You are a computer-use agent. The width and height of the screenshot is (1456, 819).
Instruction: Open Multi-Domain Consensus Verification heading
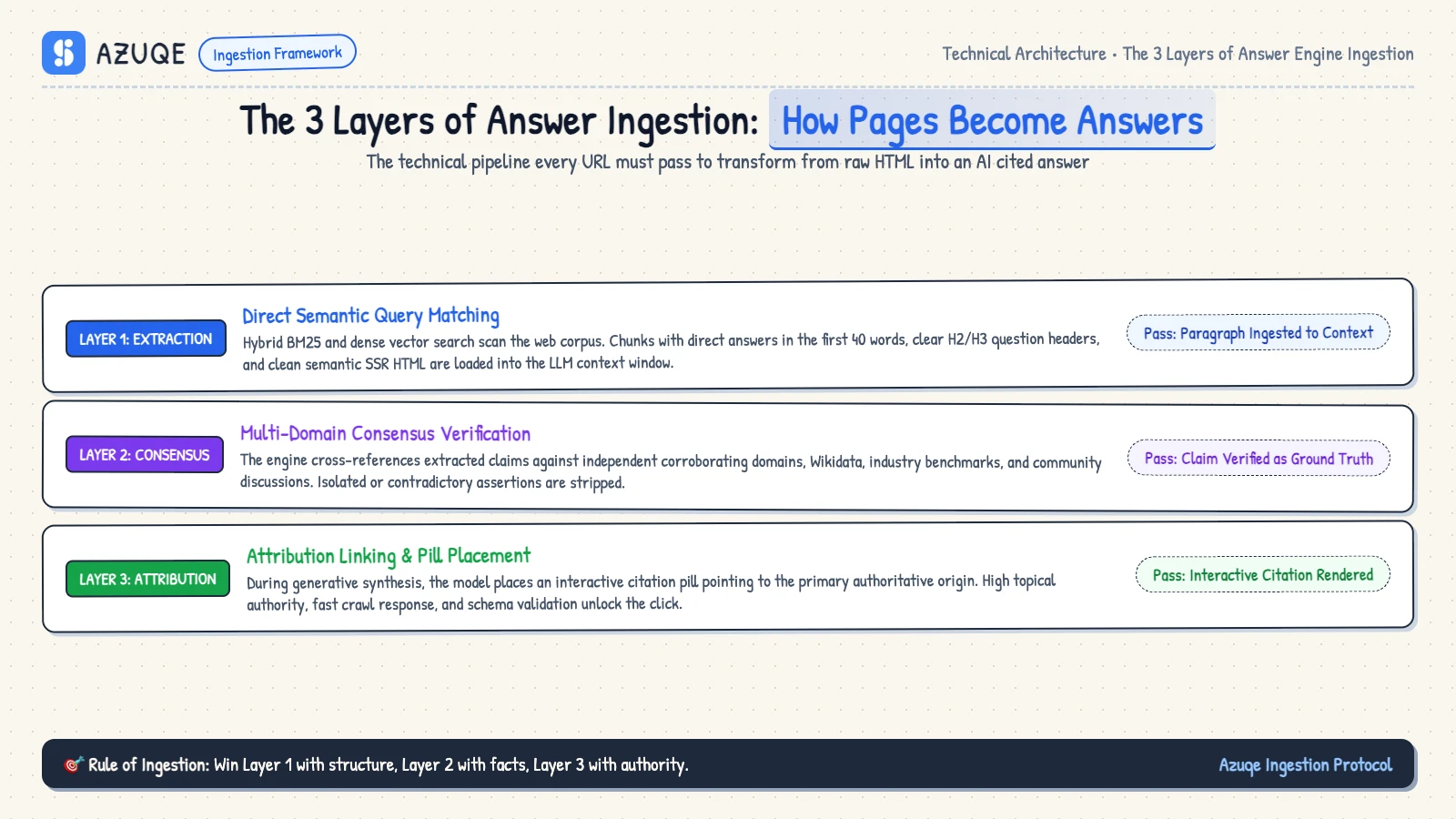385,433
